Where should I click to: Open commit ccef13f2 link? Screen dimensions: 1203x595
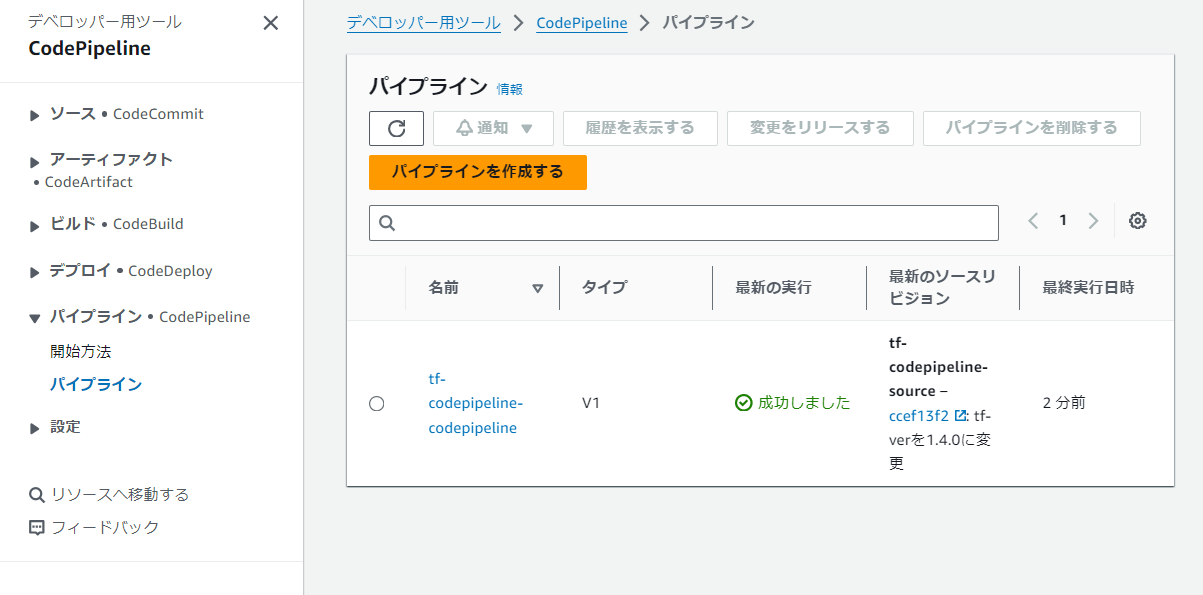pyautogui.click(x=919, y=416)
